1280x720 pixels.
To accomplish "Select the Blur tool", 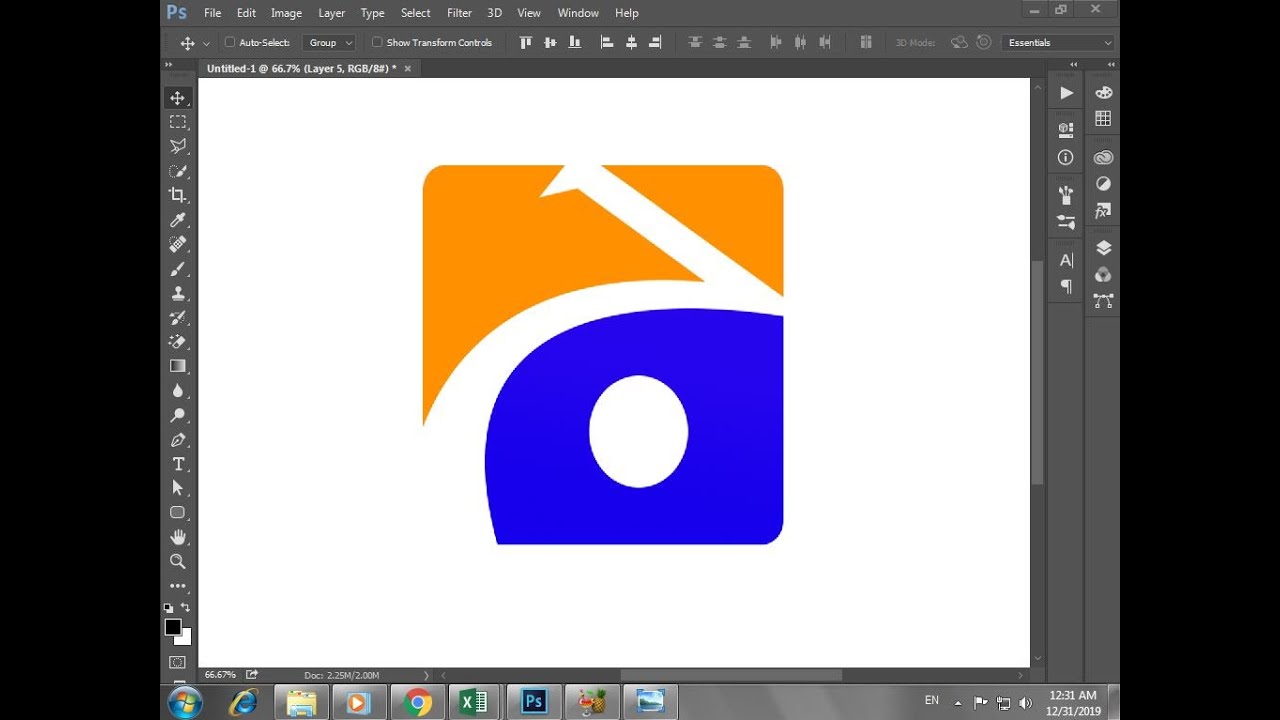I will coord(178,391).
